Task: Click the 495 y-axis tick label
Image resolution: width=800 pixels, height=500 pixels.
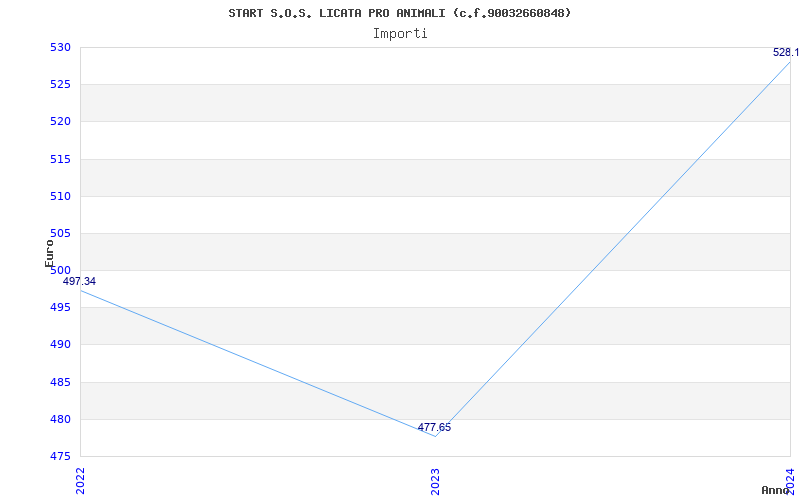Action: coord(59,308)
